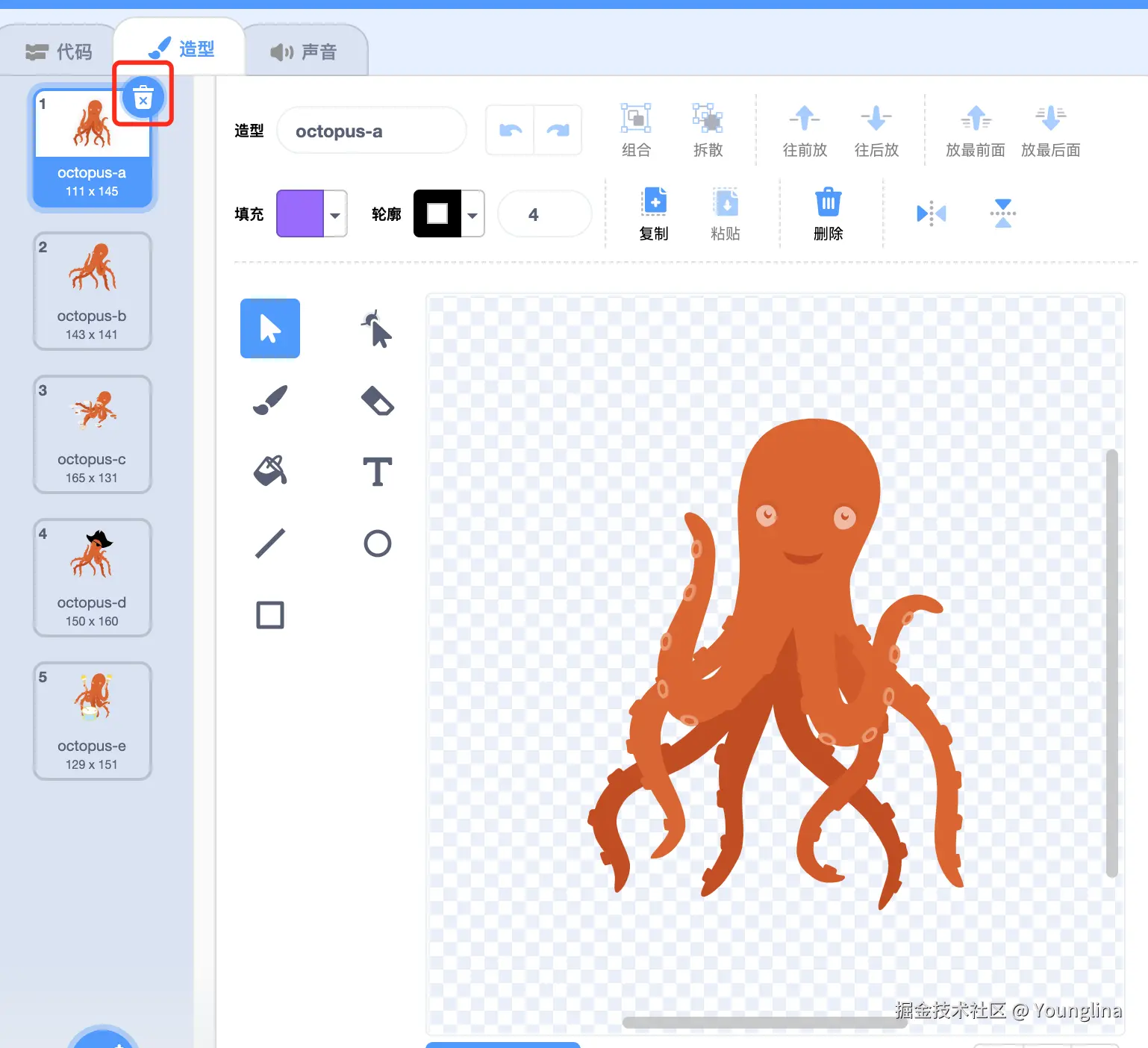Screen dimensions: 1148x1048
Task: Pick the Brush tool
Action: (x=270, y=400)
